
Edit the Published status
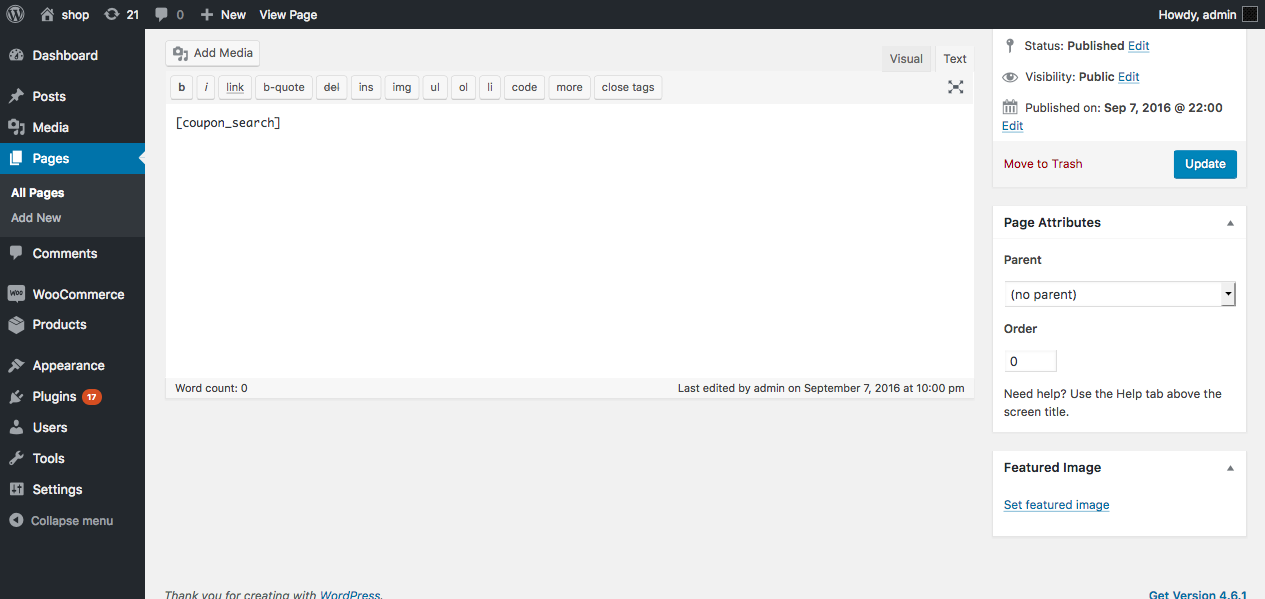click(1139, 46)
